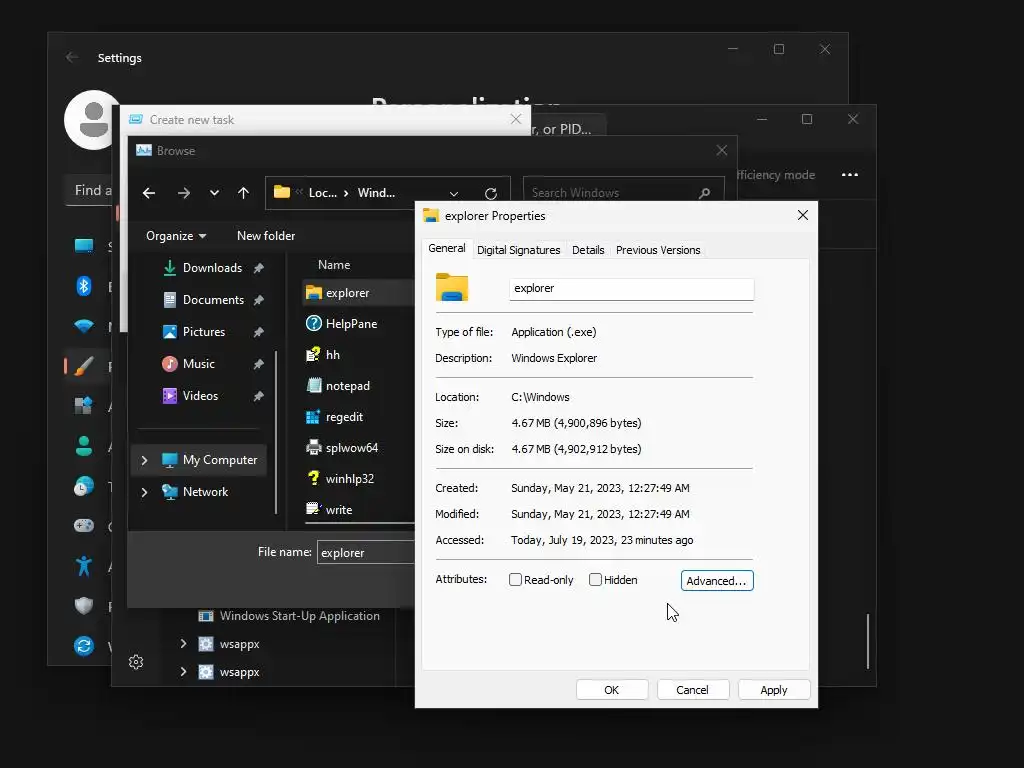Click the explorer name field in Properties

(632, 289)
